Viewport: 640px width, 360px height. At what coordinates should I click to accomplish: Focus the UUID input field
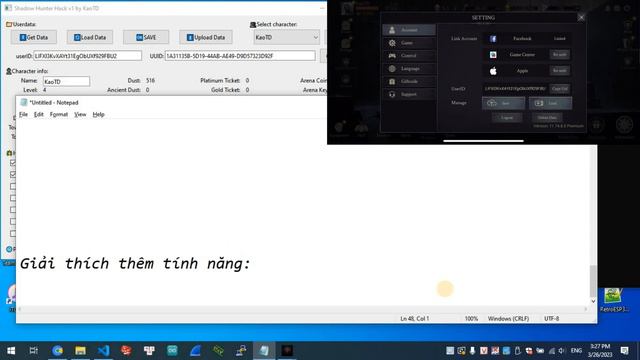[x=240, y=56]
